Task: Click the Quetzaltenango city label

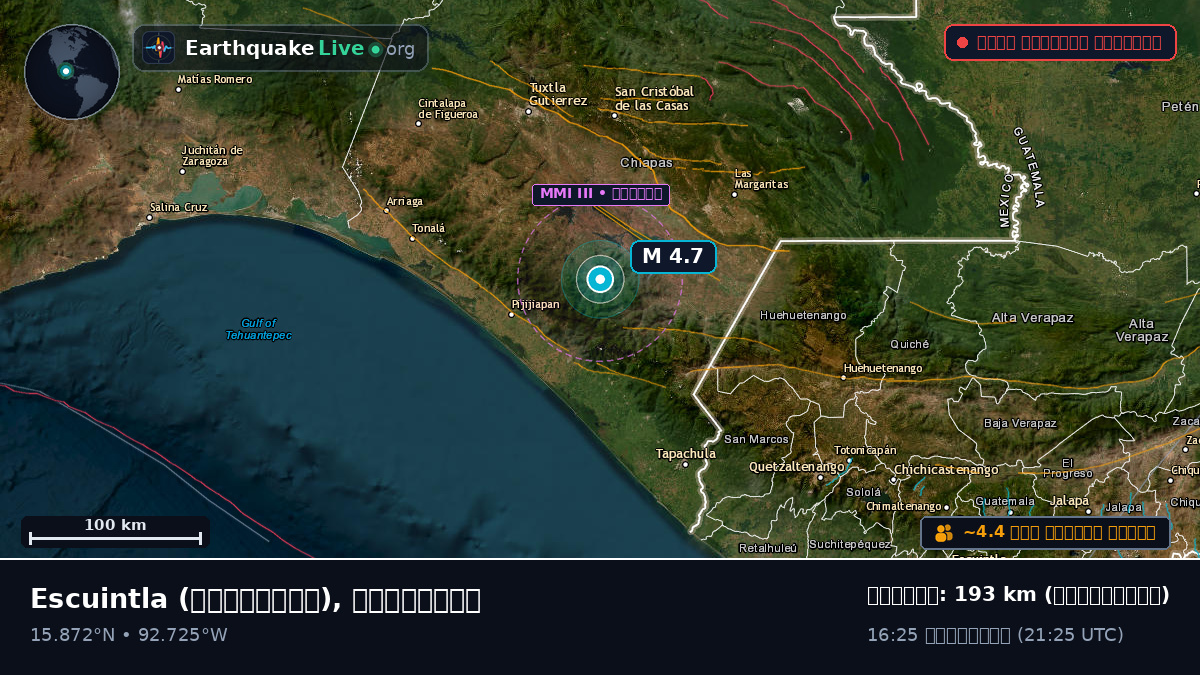Action: click(x=797, y=466)
